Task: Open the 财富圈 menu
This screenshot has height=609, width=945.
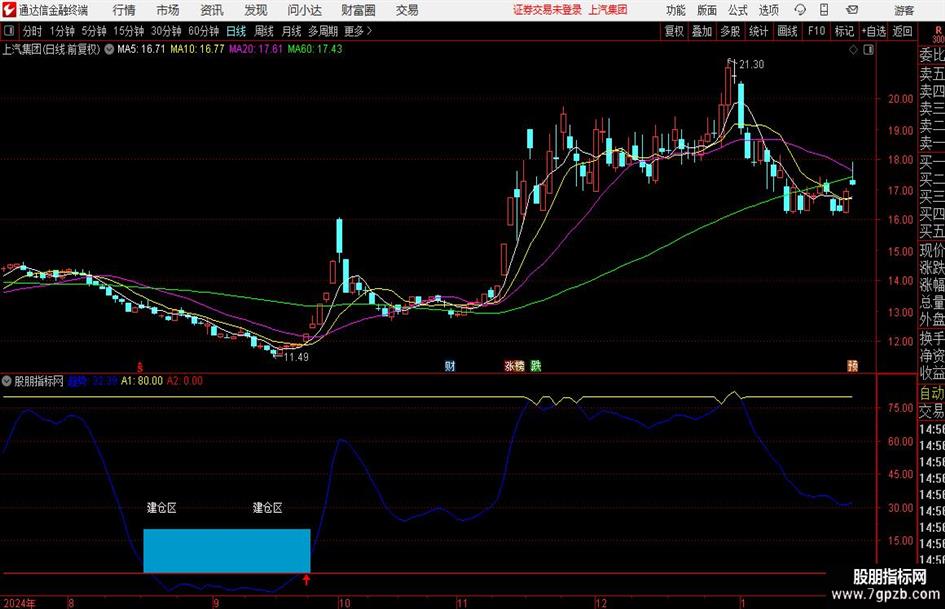Action: tap(358, 10)
